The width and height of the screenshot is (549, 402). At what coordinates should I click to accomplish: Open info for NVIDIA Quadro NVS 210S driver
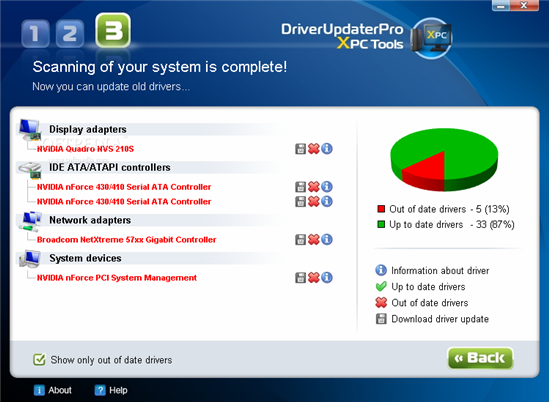click(x=327, y=148)
